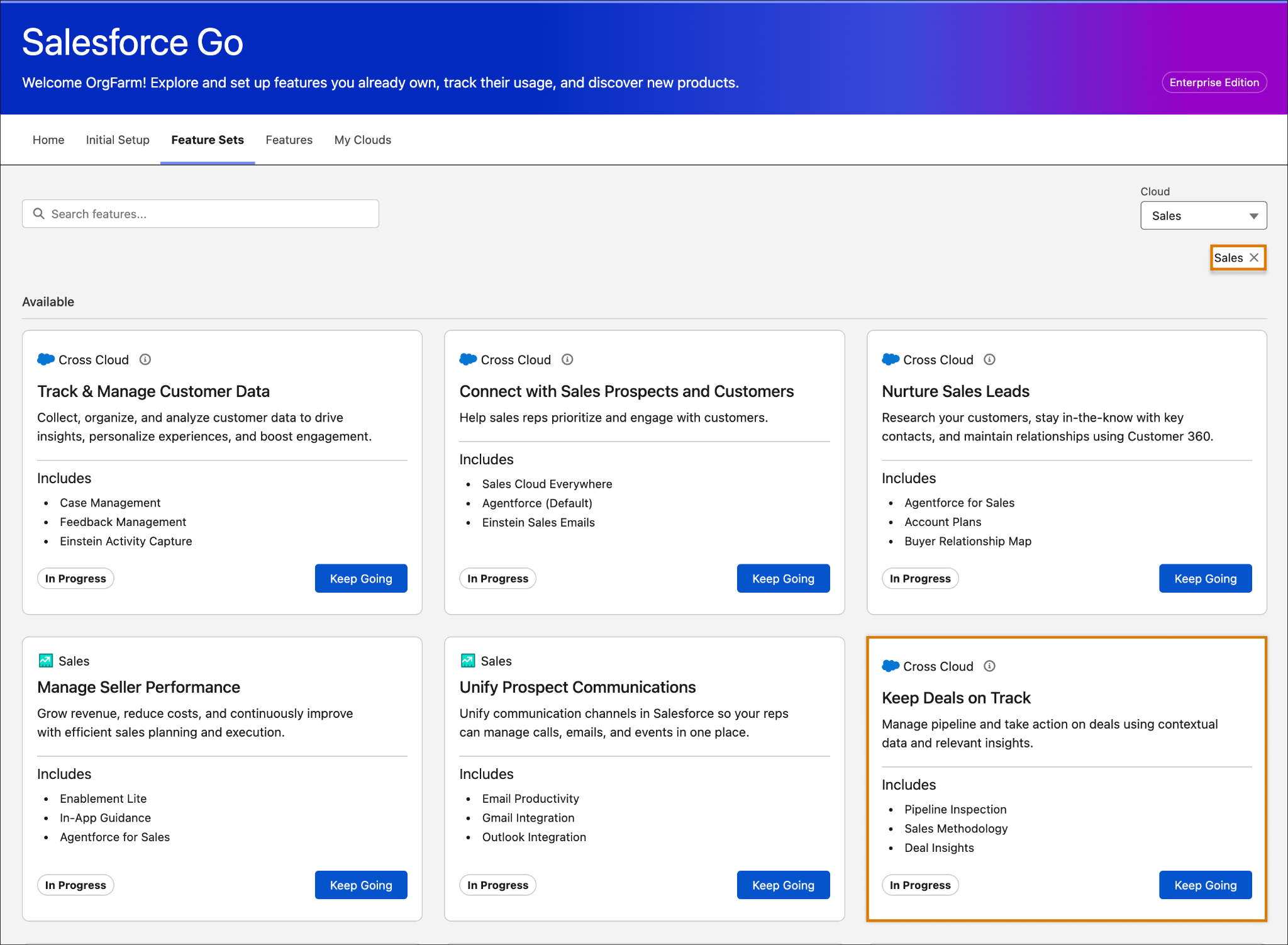
Task: Go to the Home tab
Action: [x=48, y=140]
